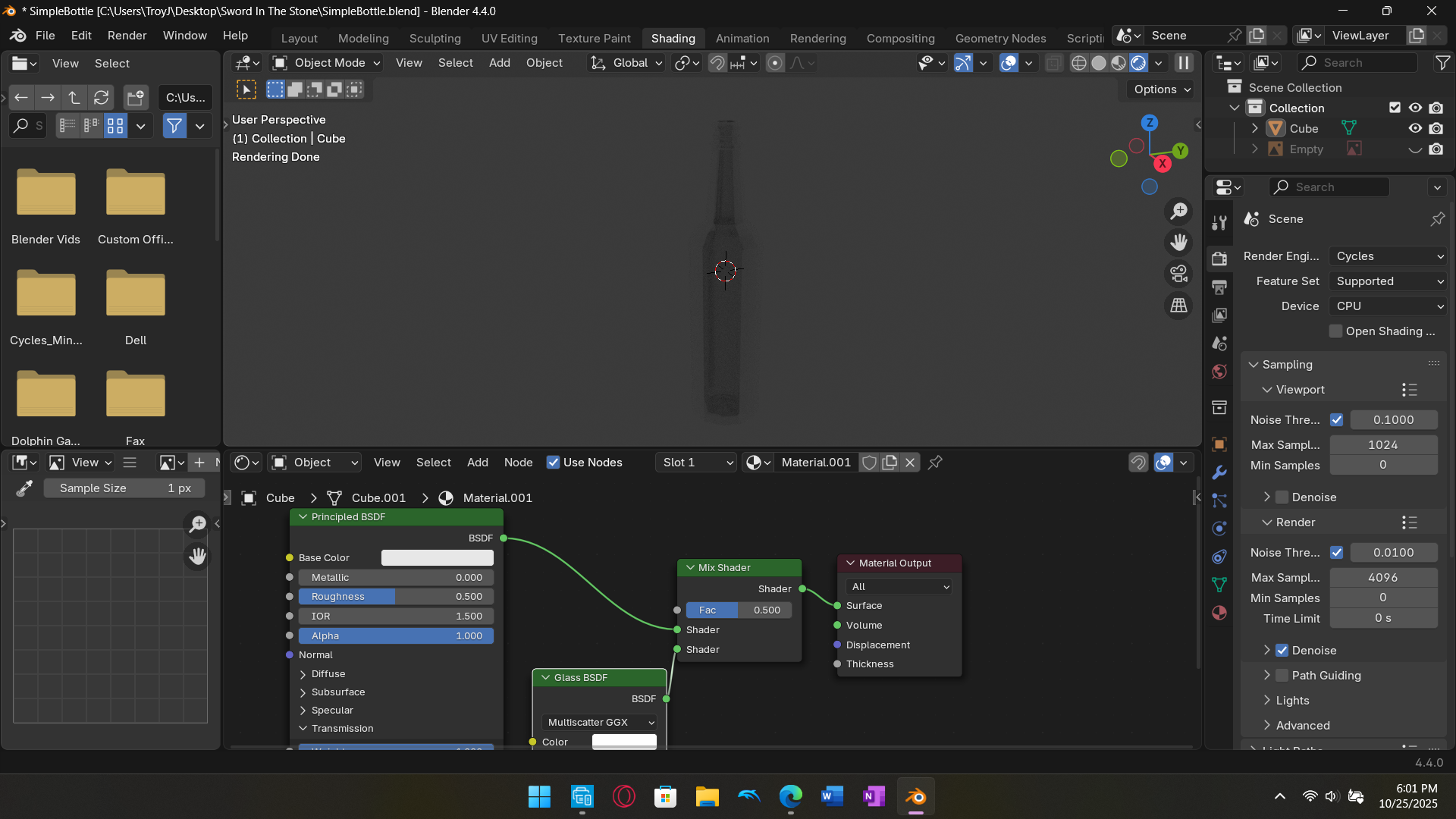Pause viewport render preview
The width and height of the screenshot is (1456, 819).
point(1184,63)
